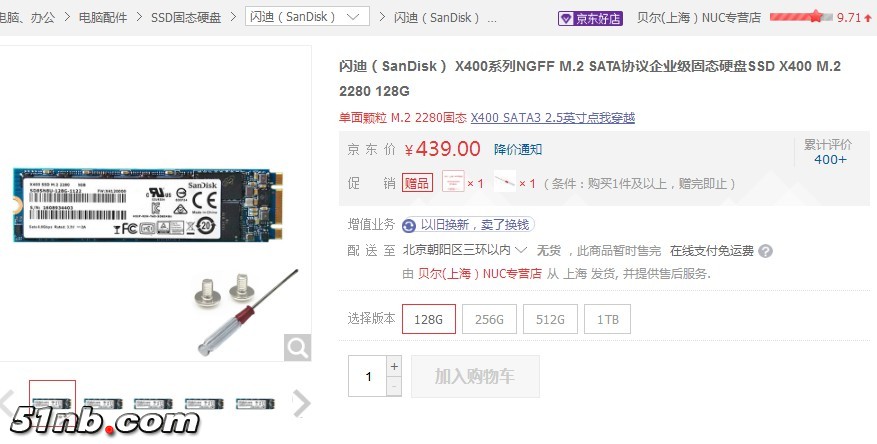Open the 闪迪 (SanDisk) brand dropdown

(307, 16)
